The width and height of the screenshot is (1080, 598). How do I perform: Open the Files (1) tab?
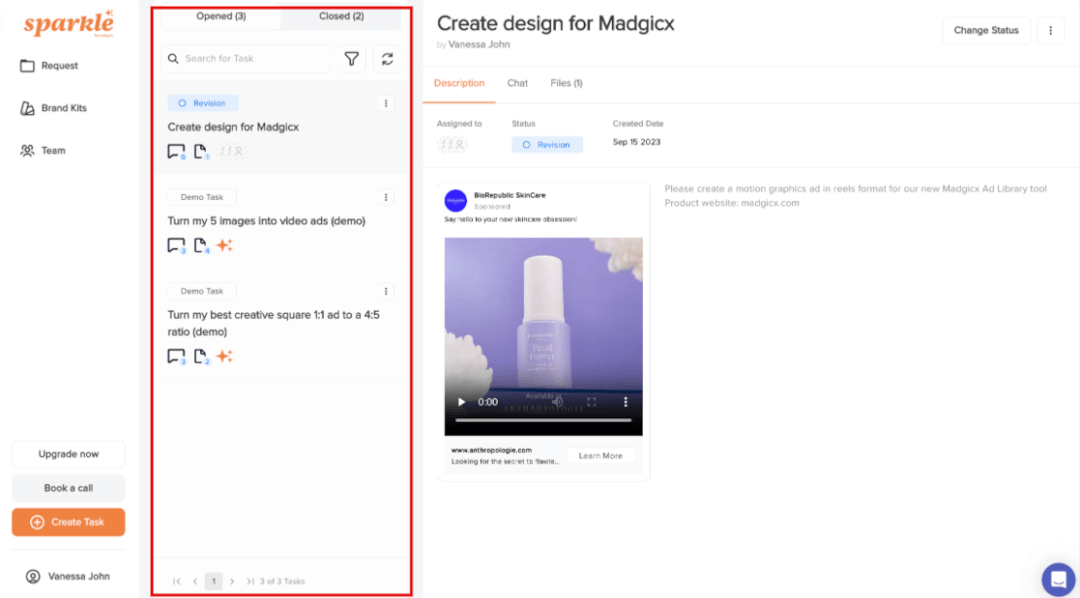[566, 83]
